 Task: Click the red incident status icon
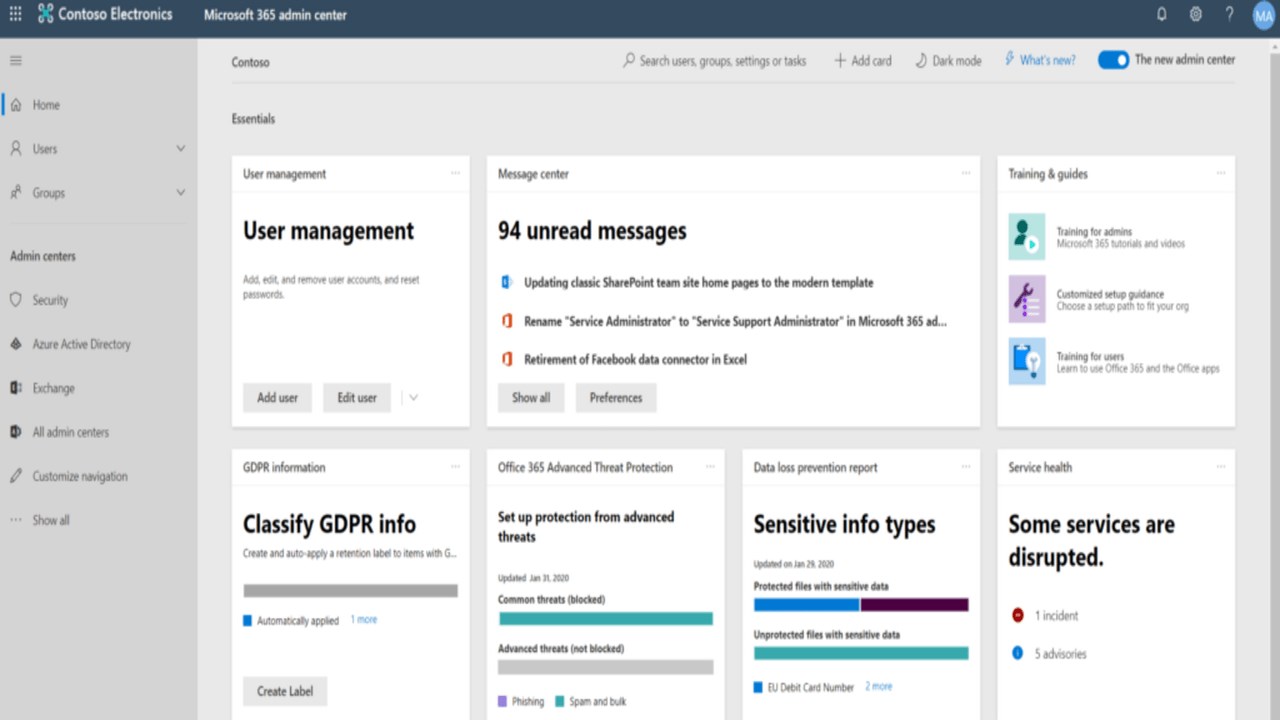click(1018, 615)
